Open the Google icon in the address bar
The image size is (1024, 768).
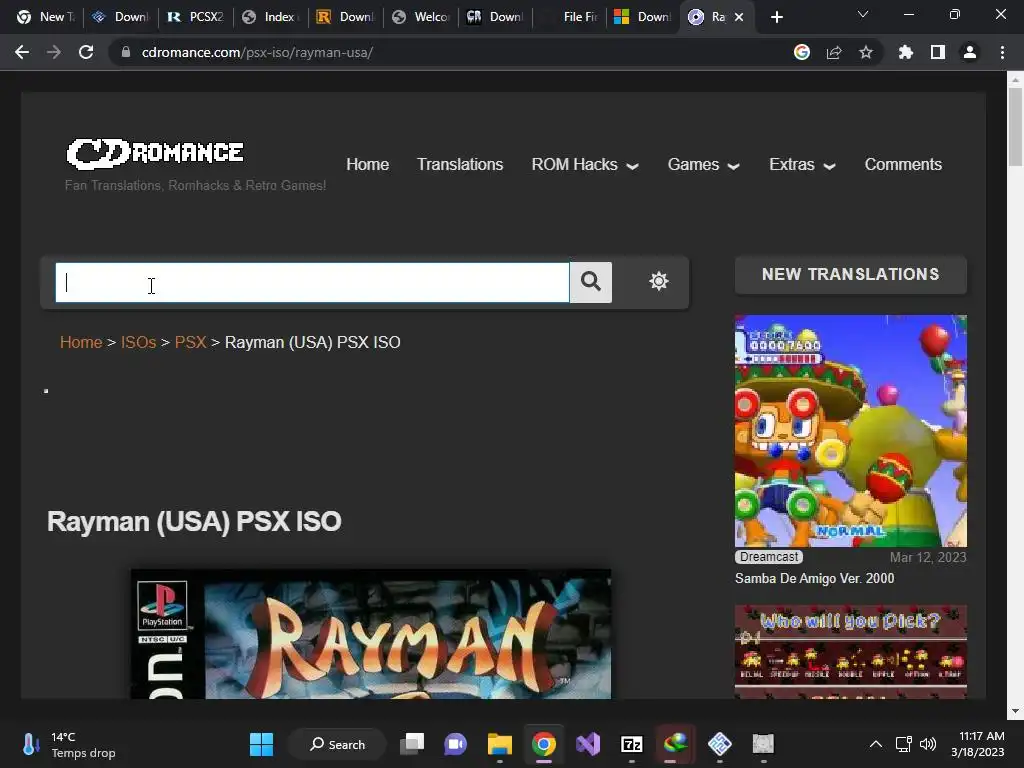coord(802,52)
